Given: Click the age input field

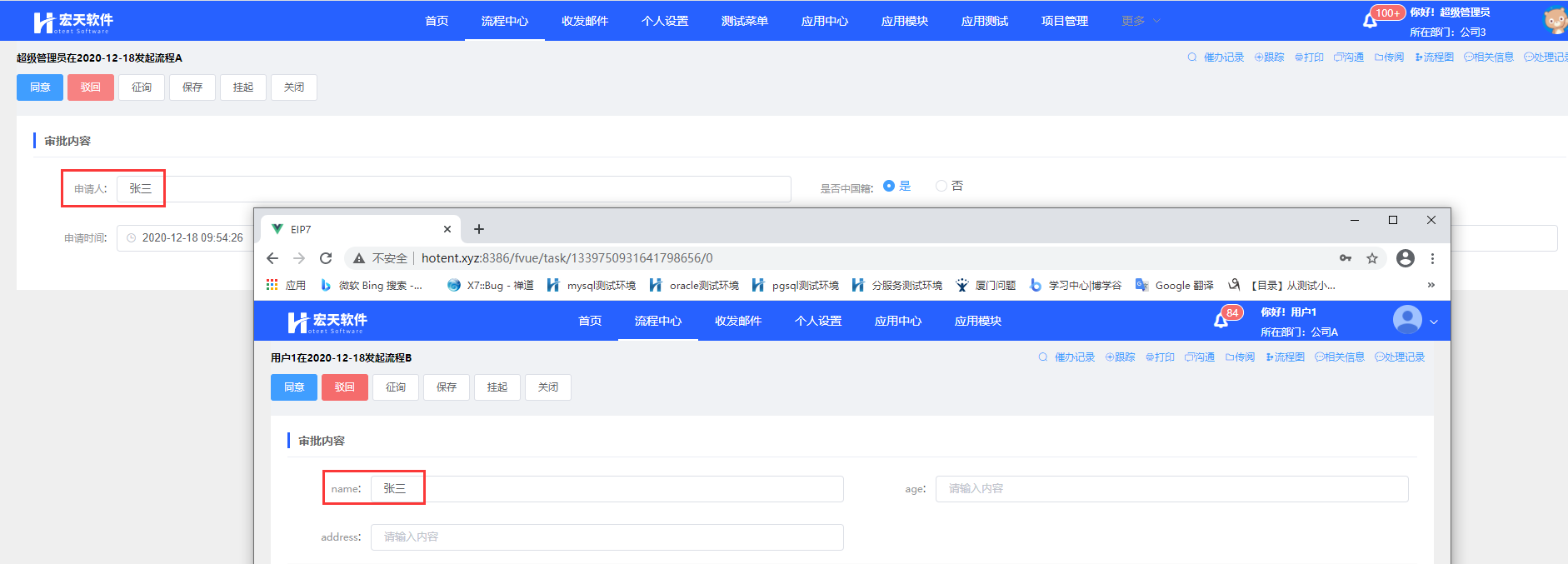Looking at the screenshot, I should (x=1172, y=489).
